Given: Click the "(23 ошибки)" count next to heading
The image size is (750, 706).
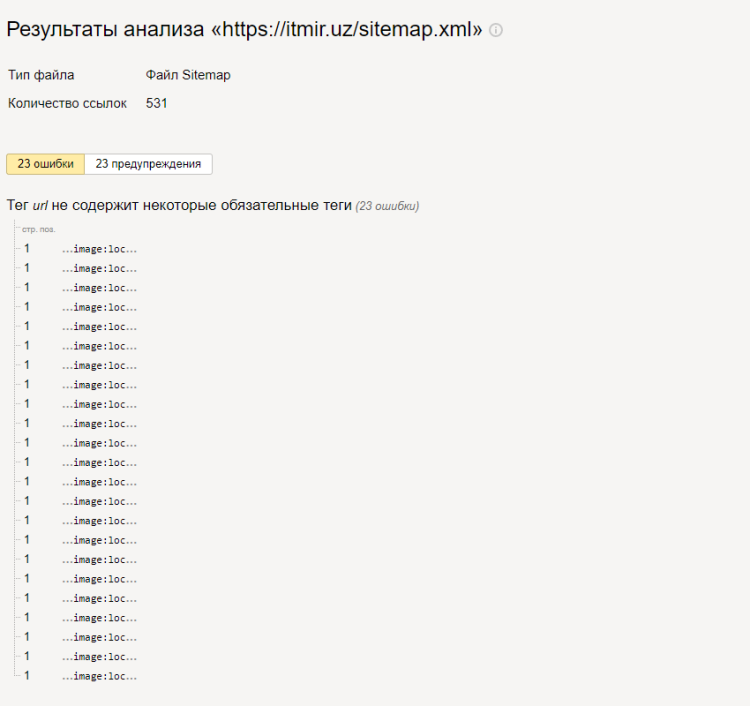Looking at the screenshot, I should click(387, 207).
